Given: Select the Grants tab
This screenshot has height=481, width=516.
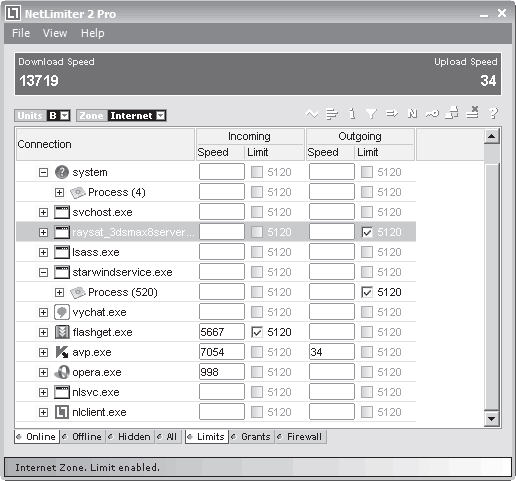Looking at the screenshot, I should [x=252, y=437].
